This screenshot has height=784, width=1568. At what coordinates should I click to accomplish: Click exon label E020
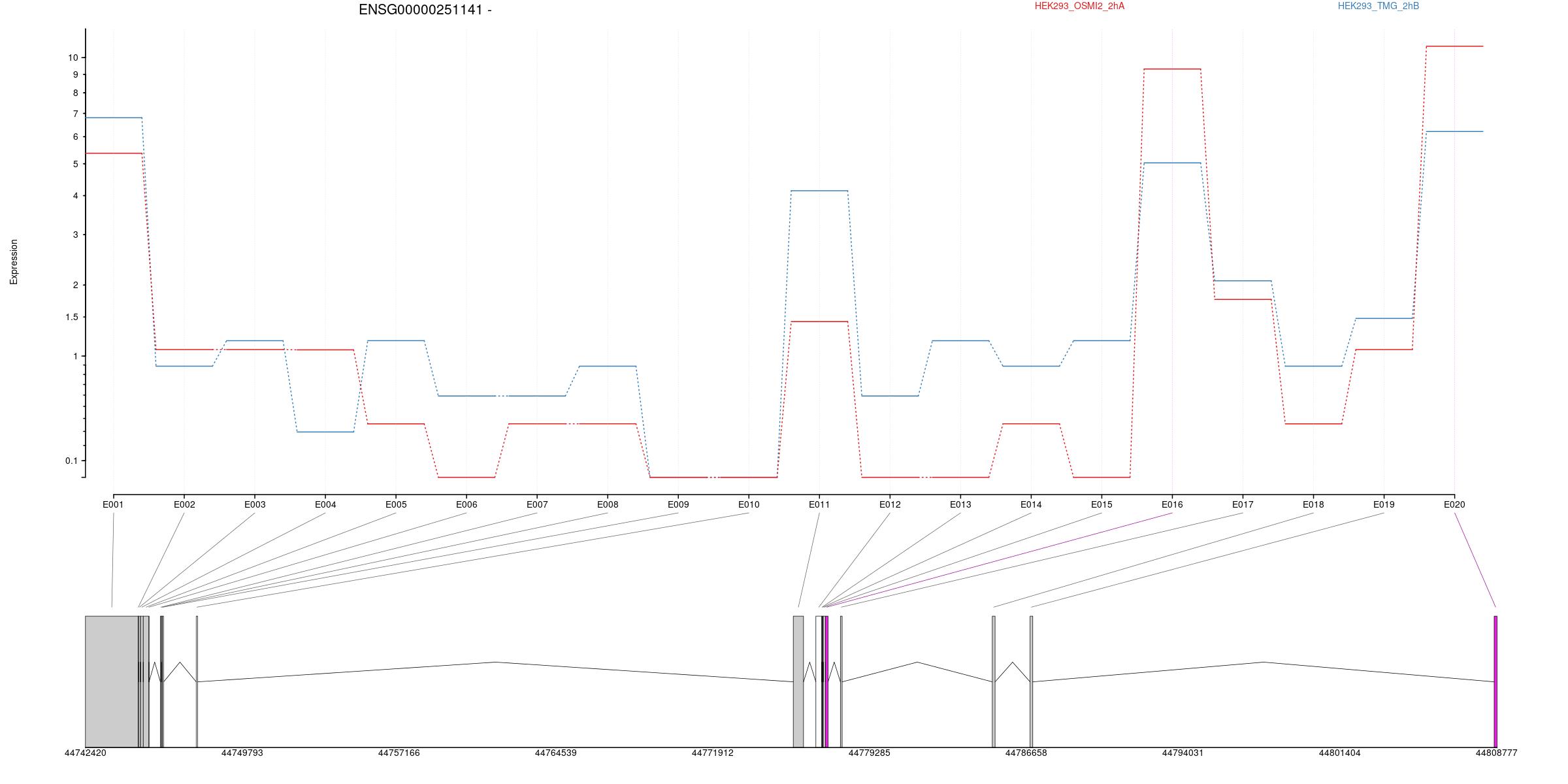(x=1454, y=504)
